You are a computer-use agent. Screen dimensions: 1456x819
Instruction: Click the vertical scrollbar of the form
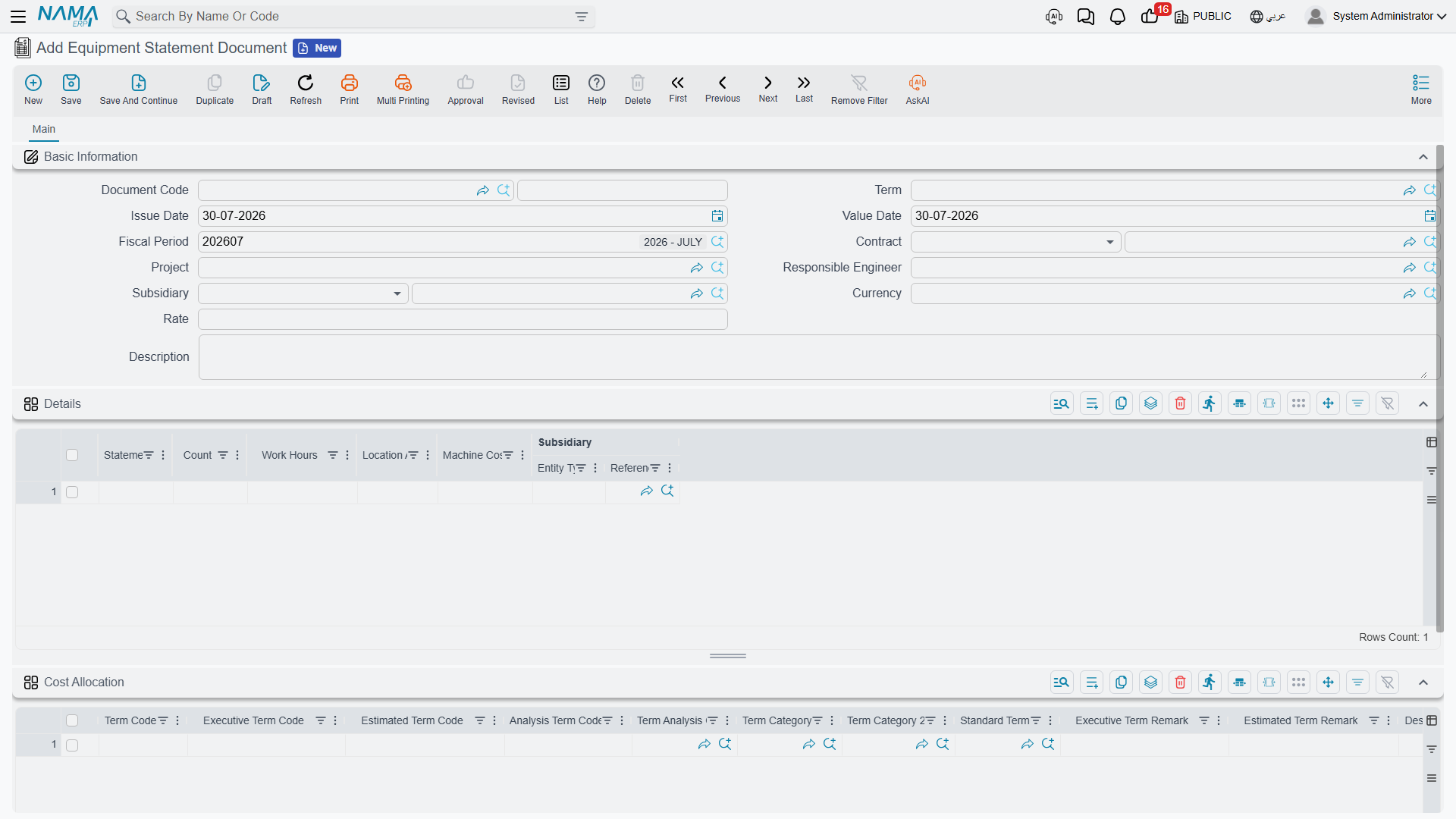(1439, 388)
